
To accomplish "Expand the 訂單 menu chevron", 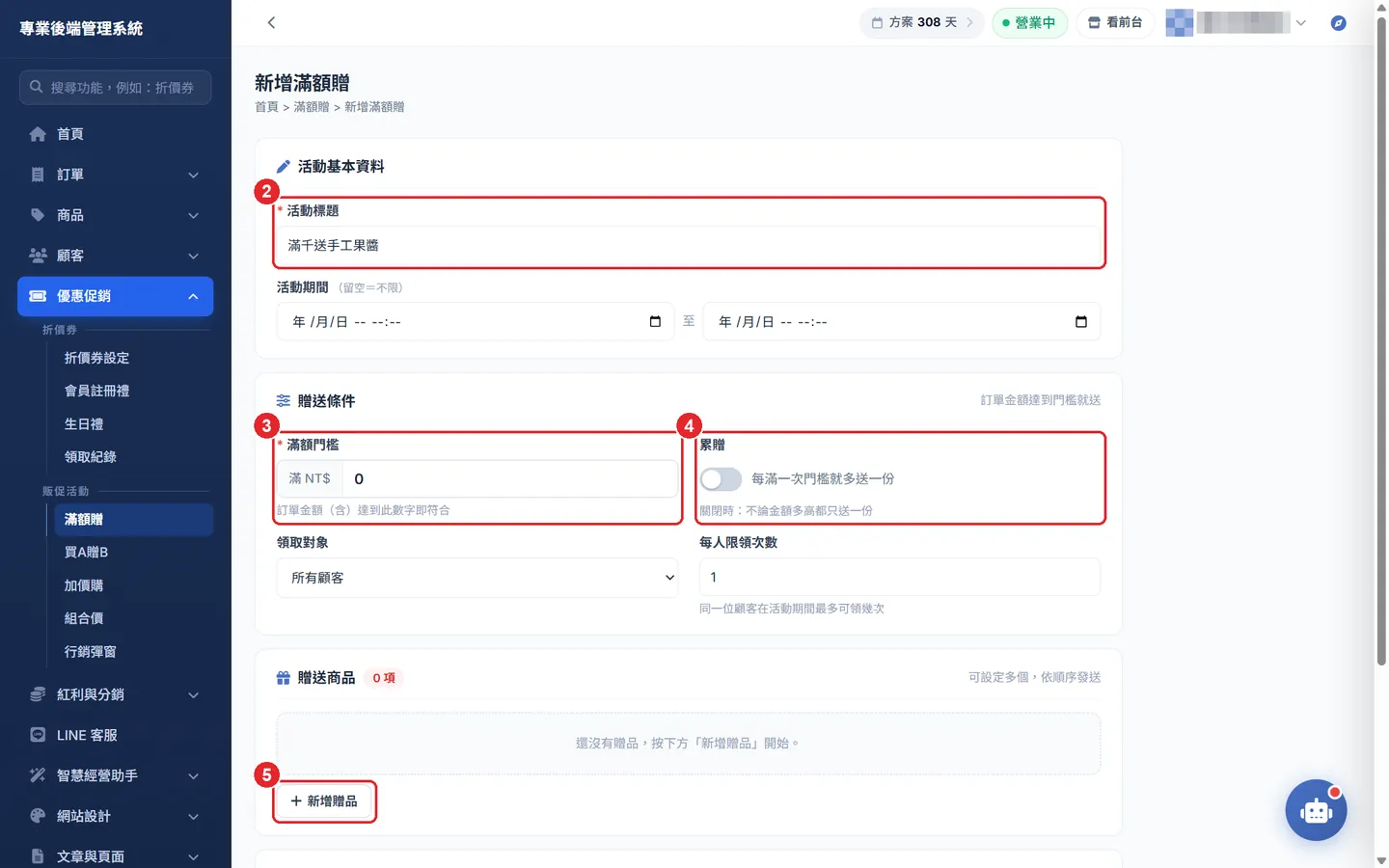I will [193, 175].
